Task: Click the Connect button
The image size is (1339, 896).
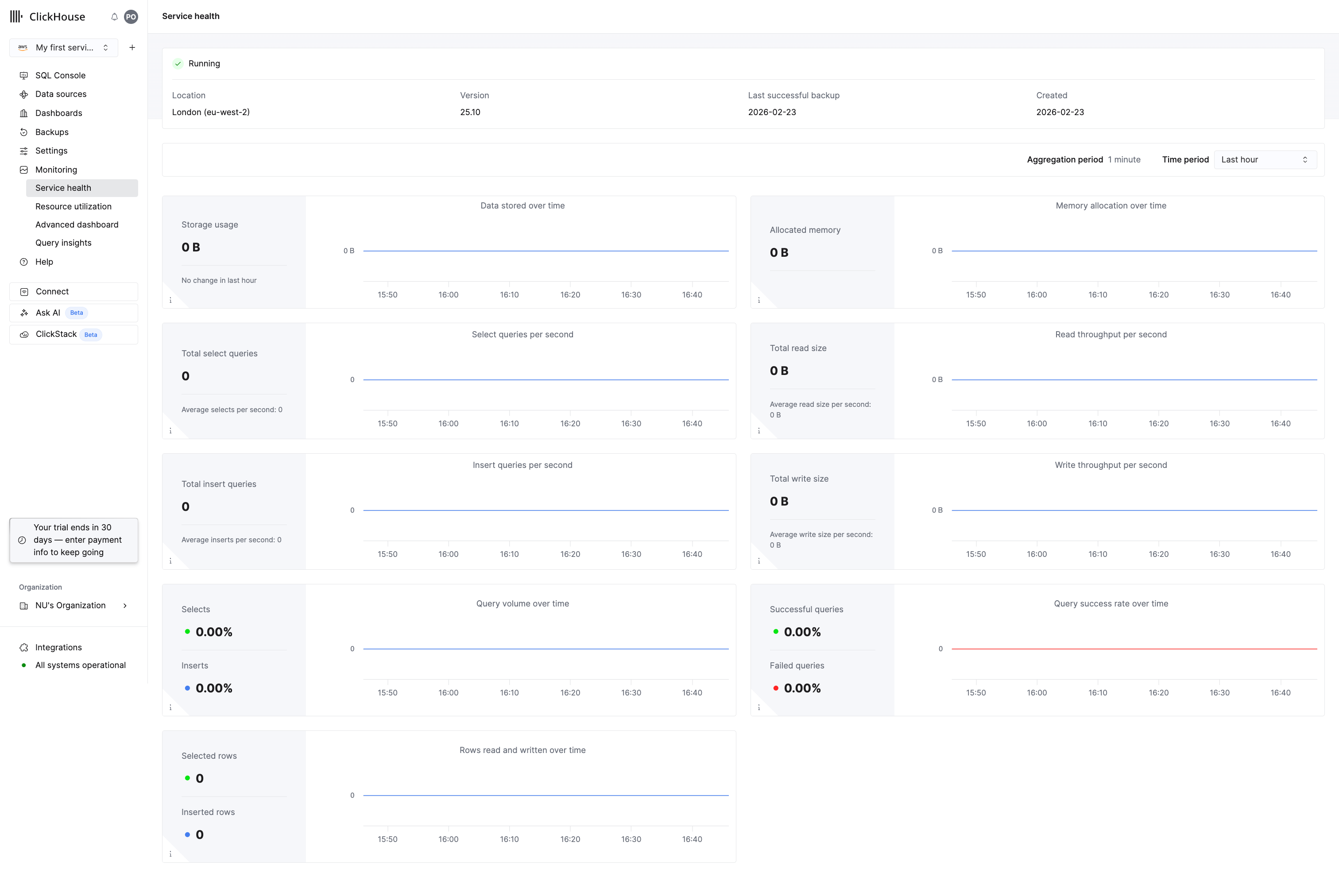Action: point(74,291)
